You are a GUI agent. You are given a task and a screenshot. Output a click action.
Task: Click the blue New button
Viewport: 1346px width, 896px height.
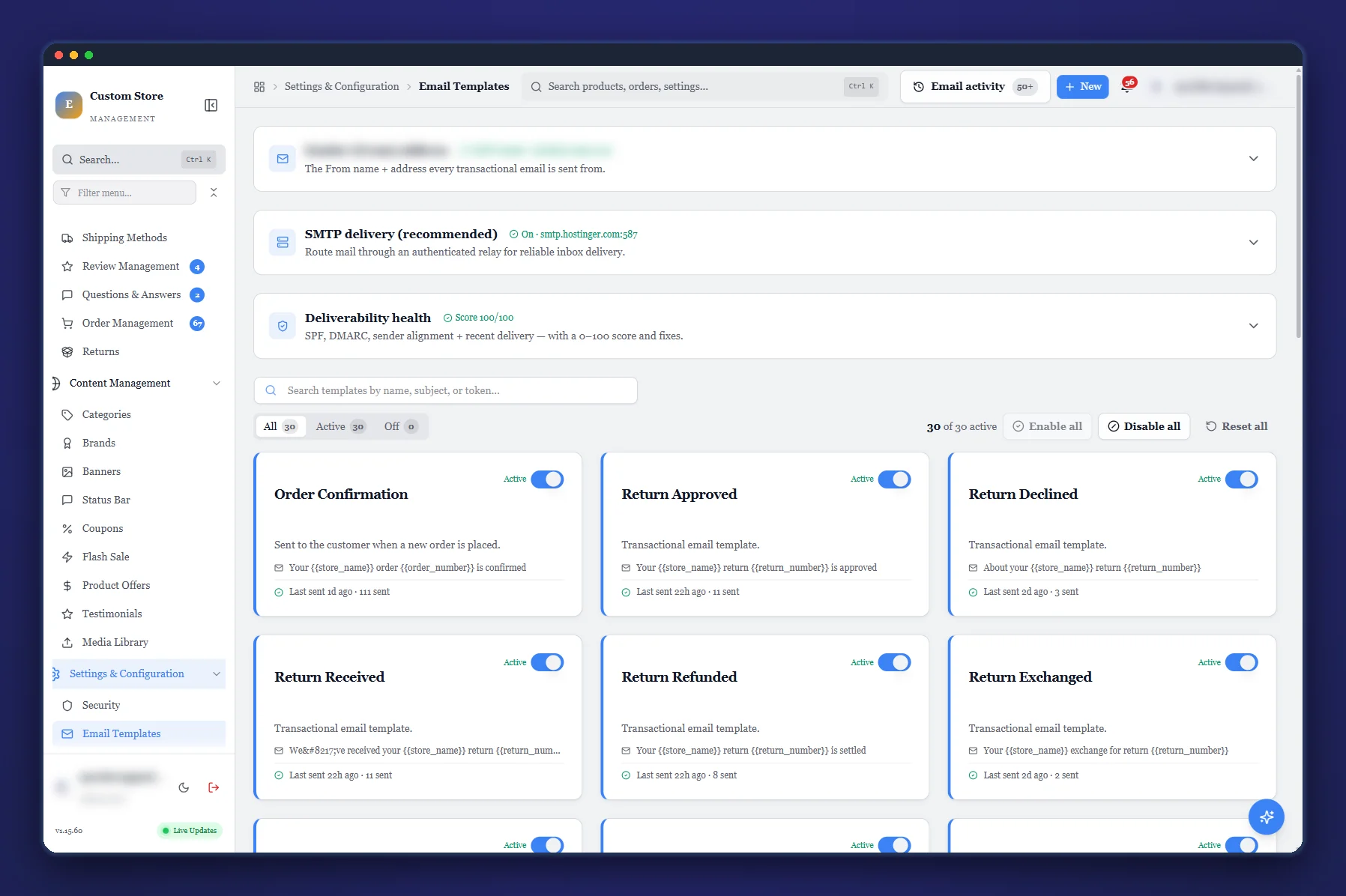[x=1082, y=87]
